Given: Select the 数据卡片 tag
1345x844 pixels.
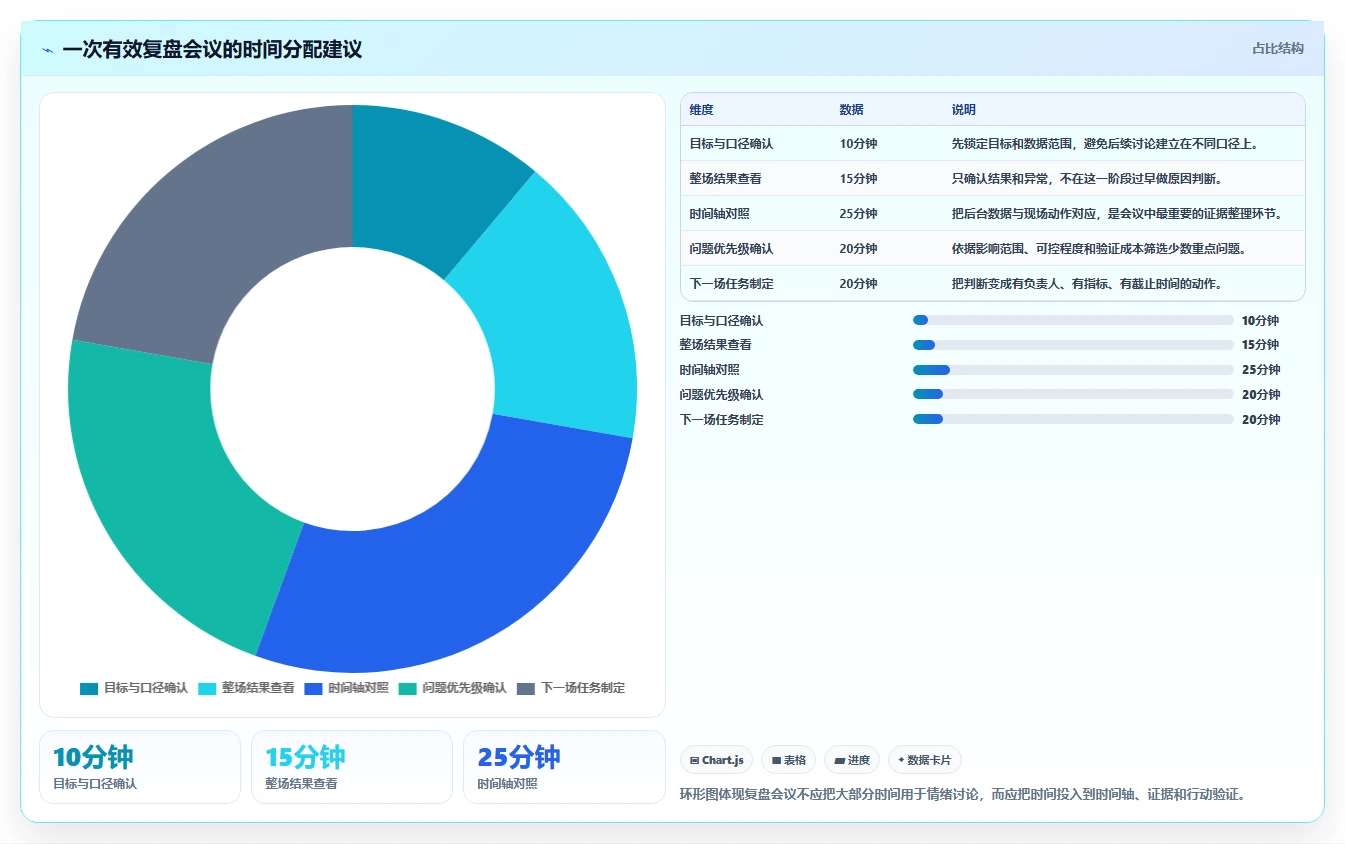Looking at the screenshot, I should 925,760.
